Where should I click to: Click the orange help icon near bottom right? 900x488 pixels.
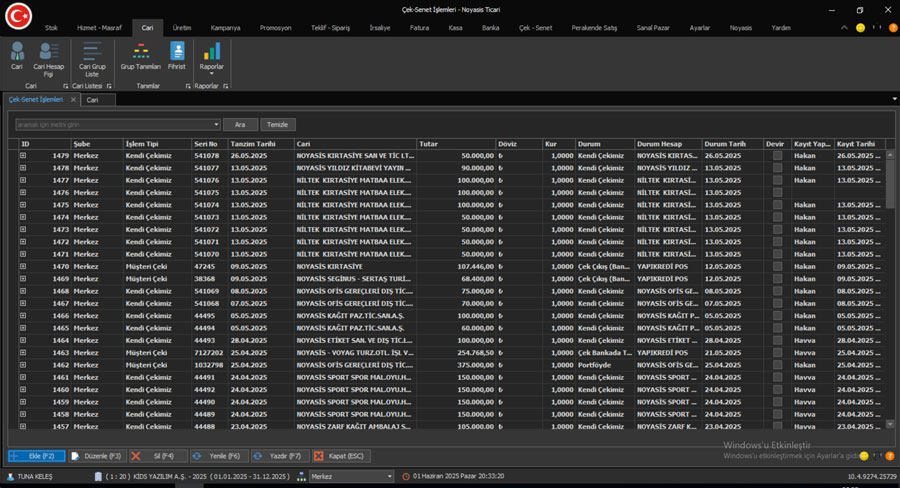point(890,456)
